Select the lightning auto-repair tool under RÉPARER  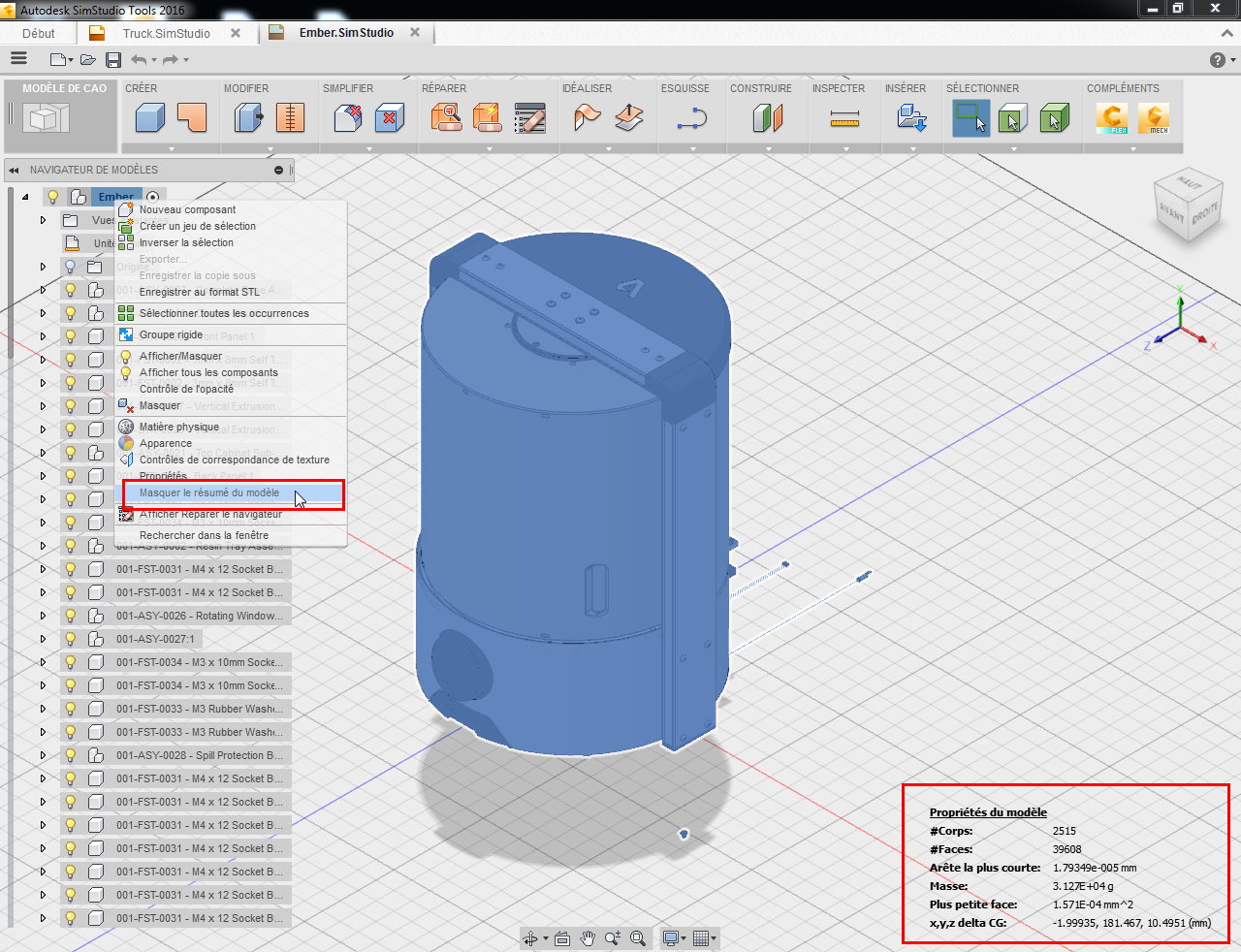click(488, 118)
